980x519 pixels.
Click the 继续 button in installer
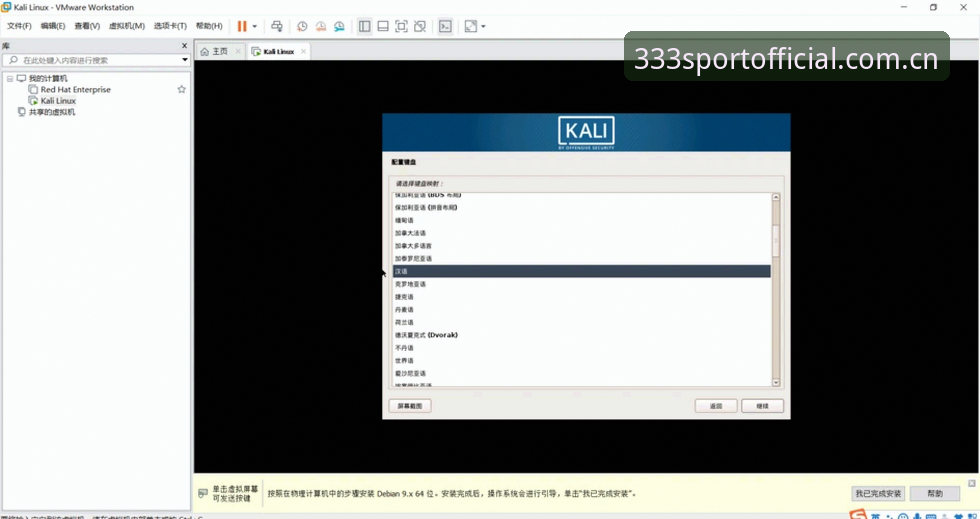[762, 406]
